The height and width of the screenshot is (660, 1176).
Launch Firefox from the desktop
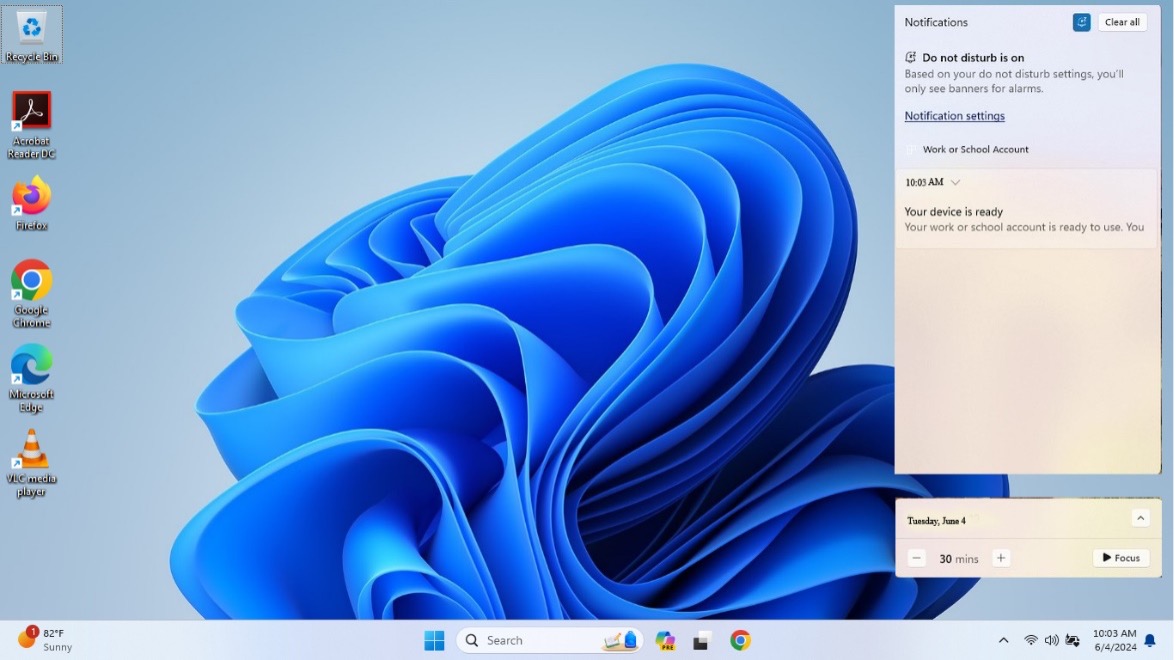(31, 196)
